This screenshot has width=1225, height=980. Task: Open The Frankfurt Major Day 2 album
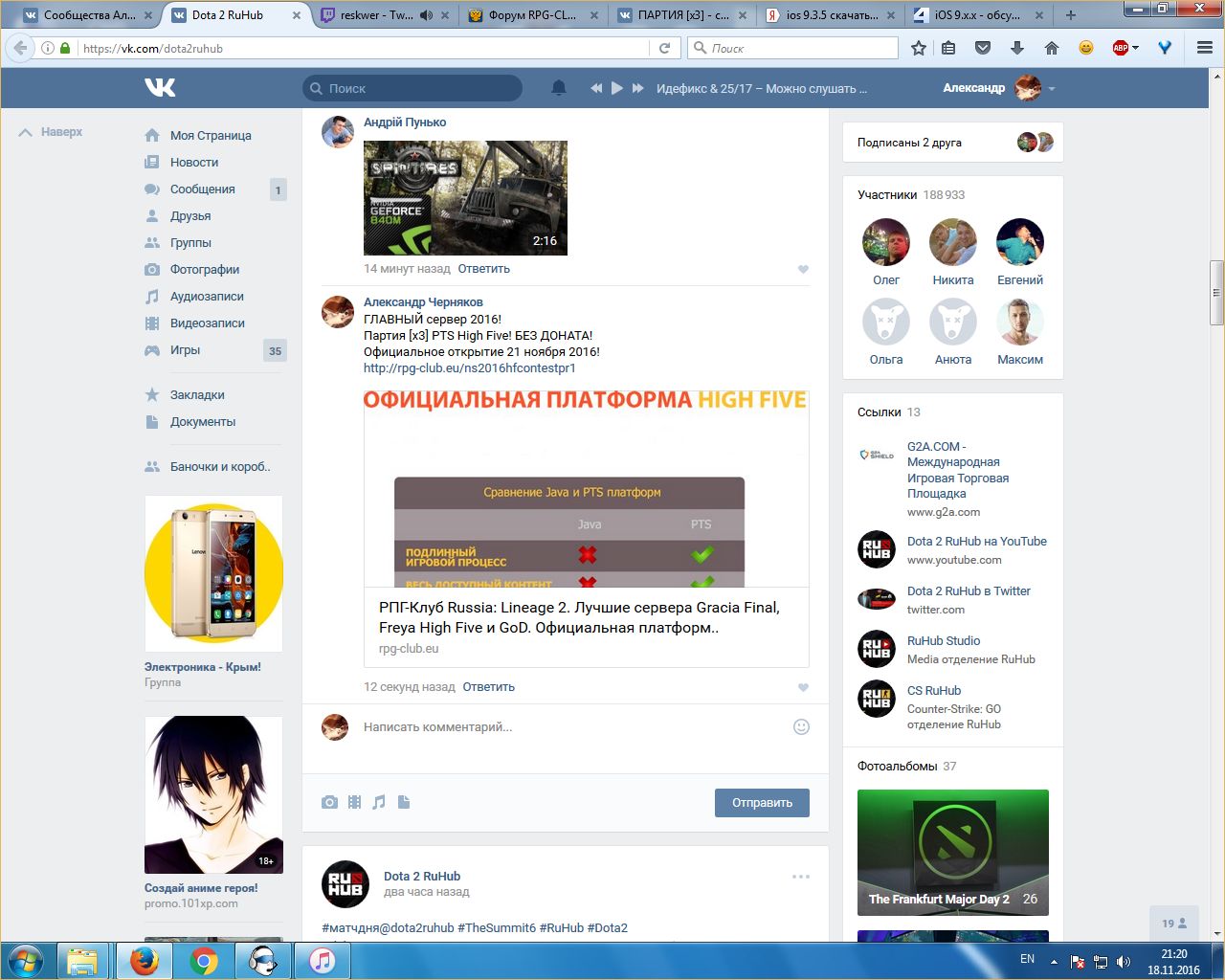coord(953,852)
